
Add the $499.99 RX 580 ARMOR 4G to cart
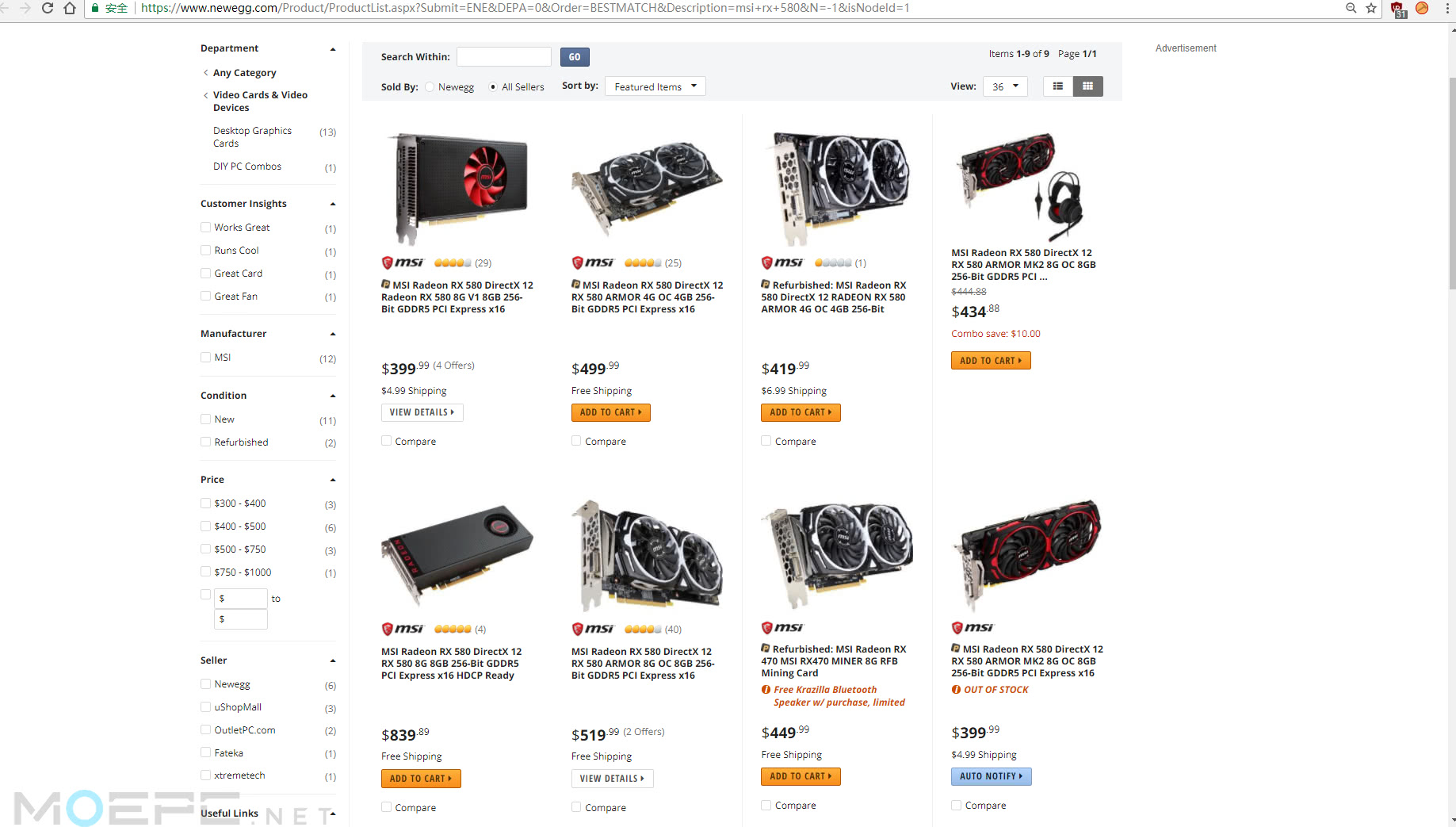coord(610,412)
